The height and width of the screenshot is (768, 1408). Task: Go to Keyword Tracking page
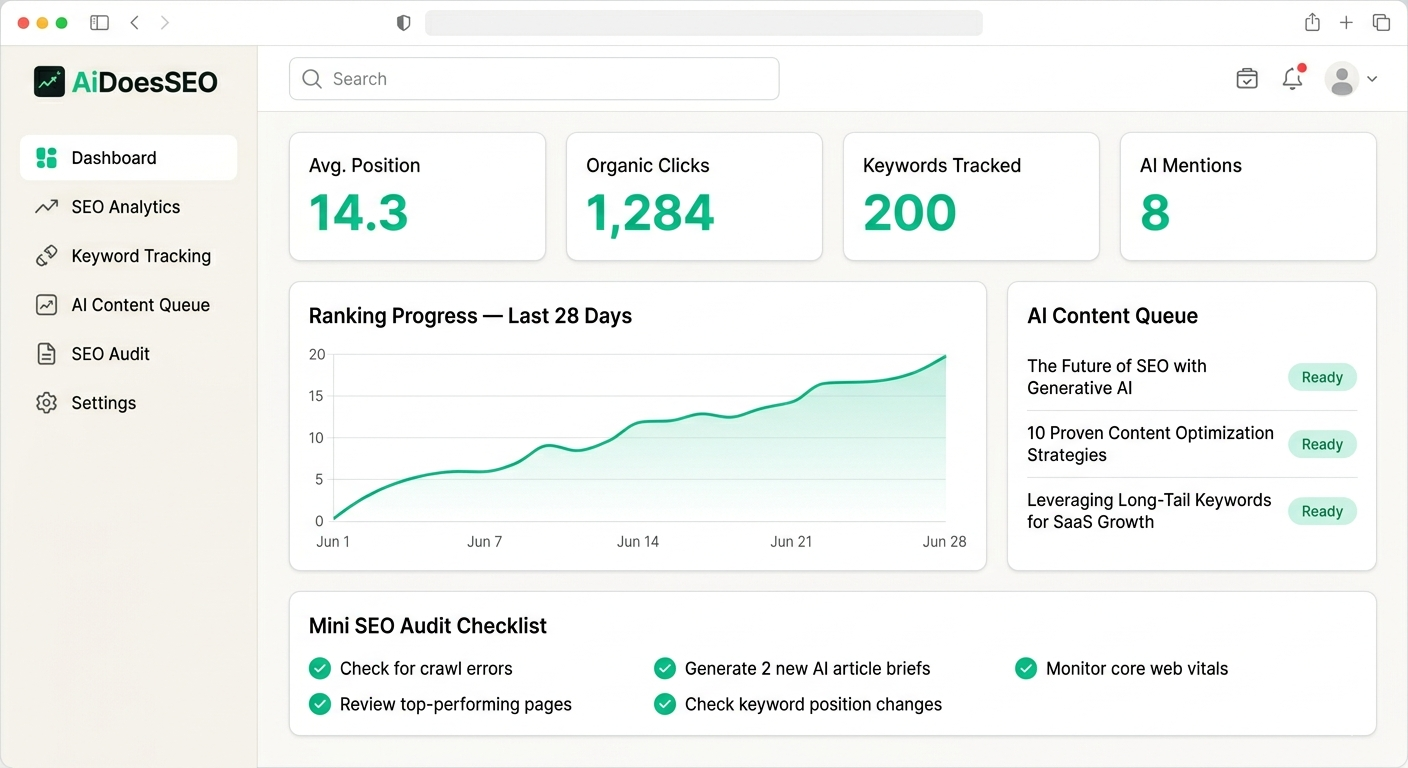[128, 256]
